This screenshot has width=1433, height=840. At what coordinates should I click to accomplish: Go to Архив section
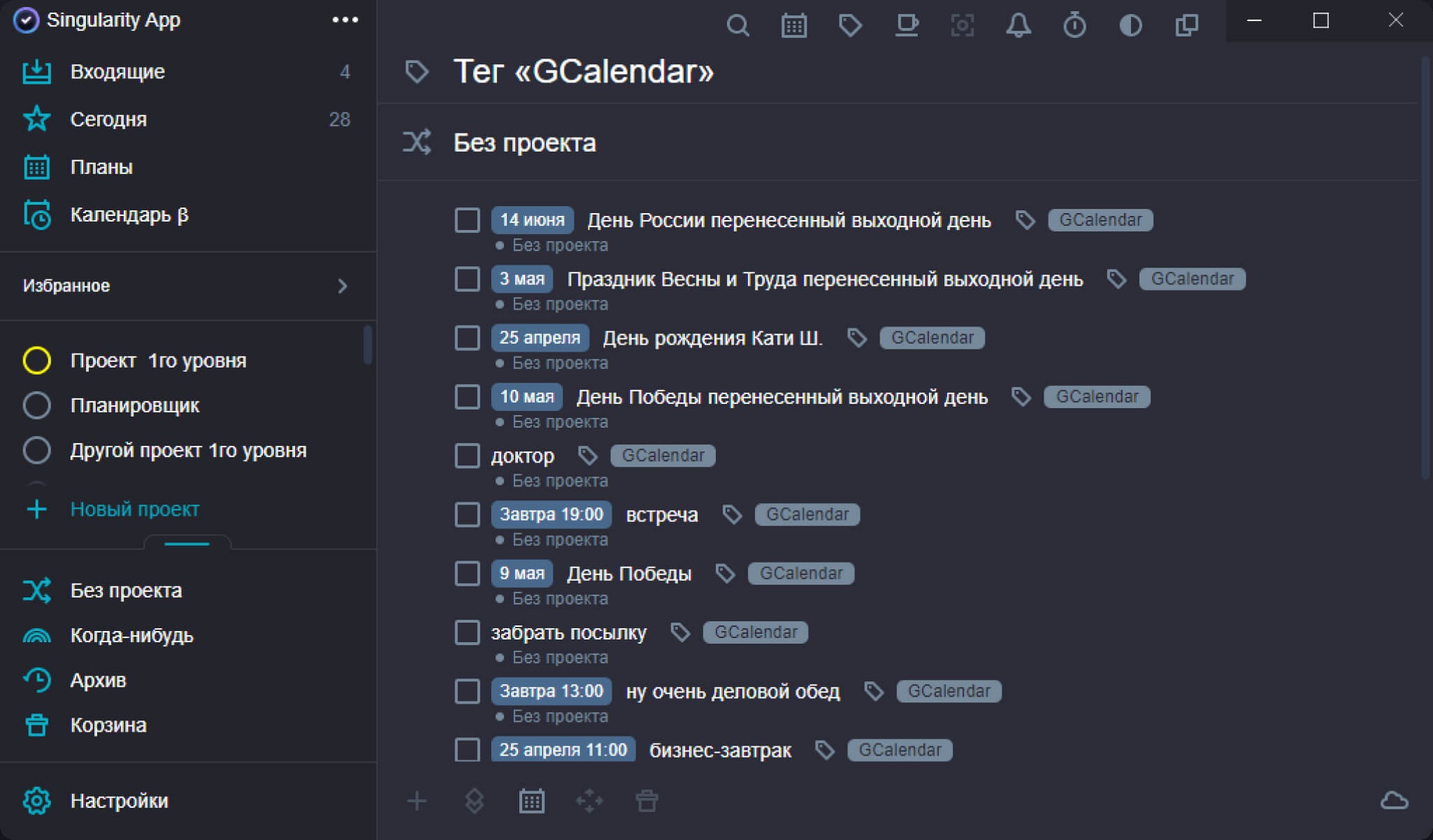(x=98, y=680)
